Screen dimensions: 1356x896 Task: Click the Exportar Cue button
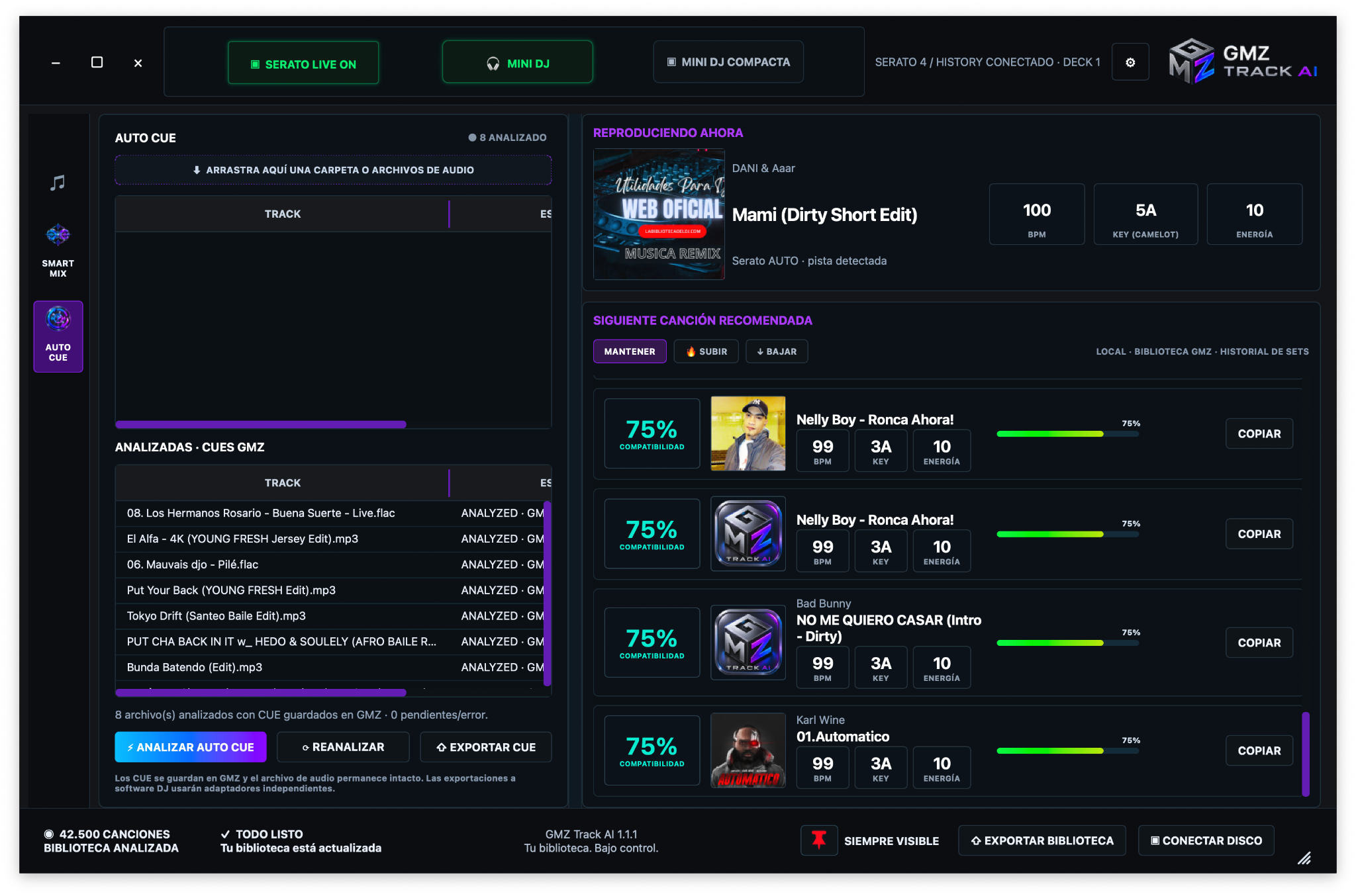pos(486,747)
